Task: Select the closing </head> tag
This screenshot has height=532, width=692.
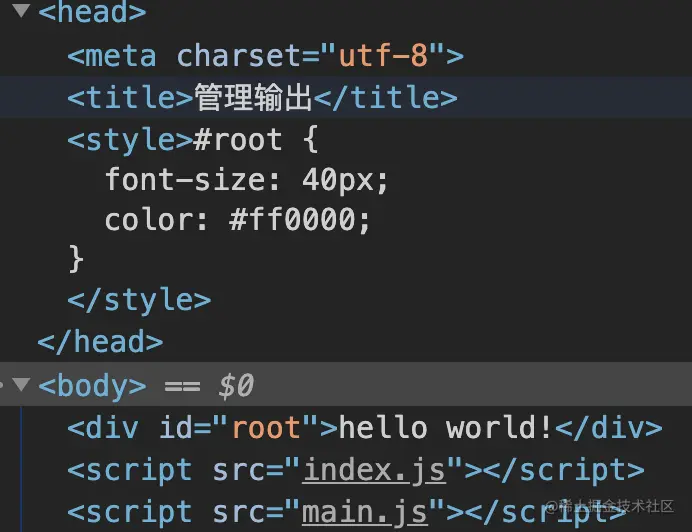Action: click(101, 342)
